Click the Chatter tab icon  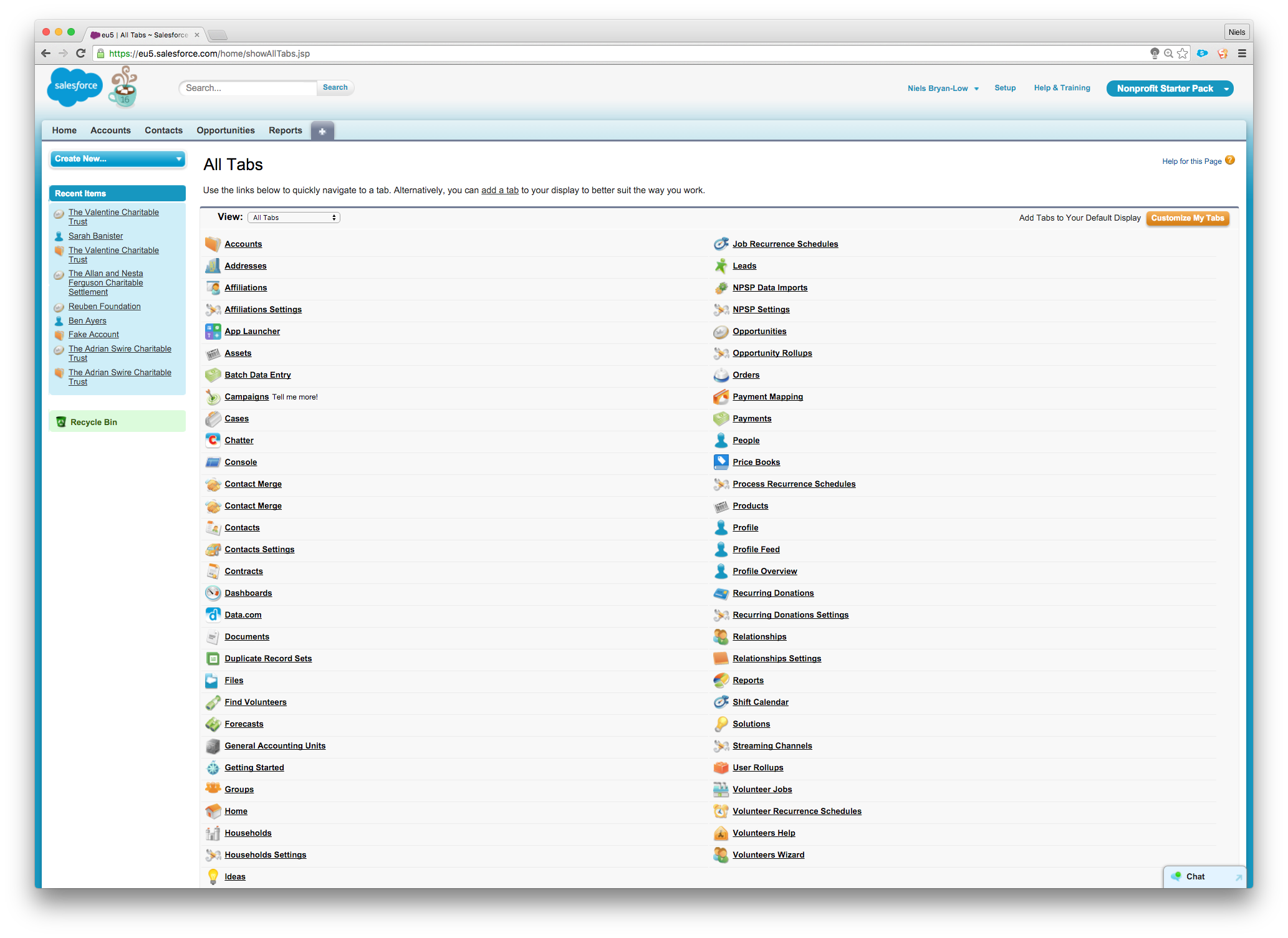[213, 440]
